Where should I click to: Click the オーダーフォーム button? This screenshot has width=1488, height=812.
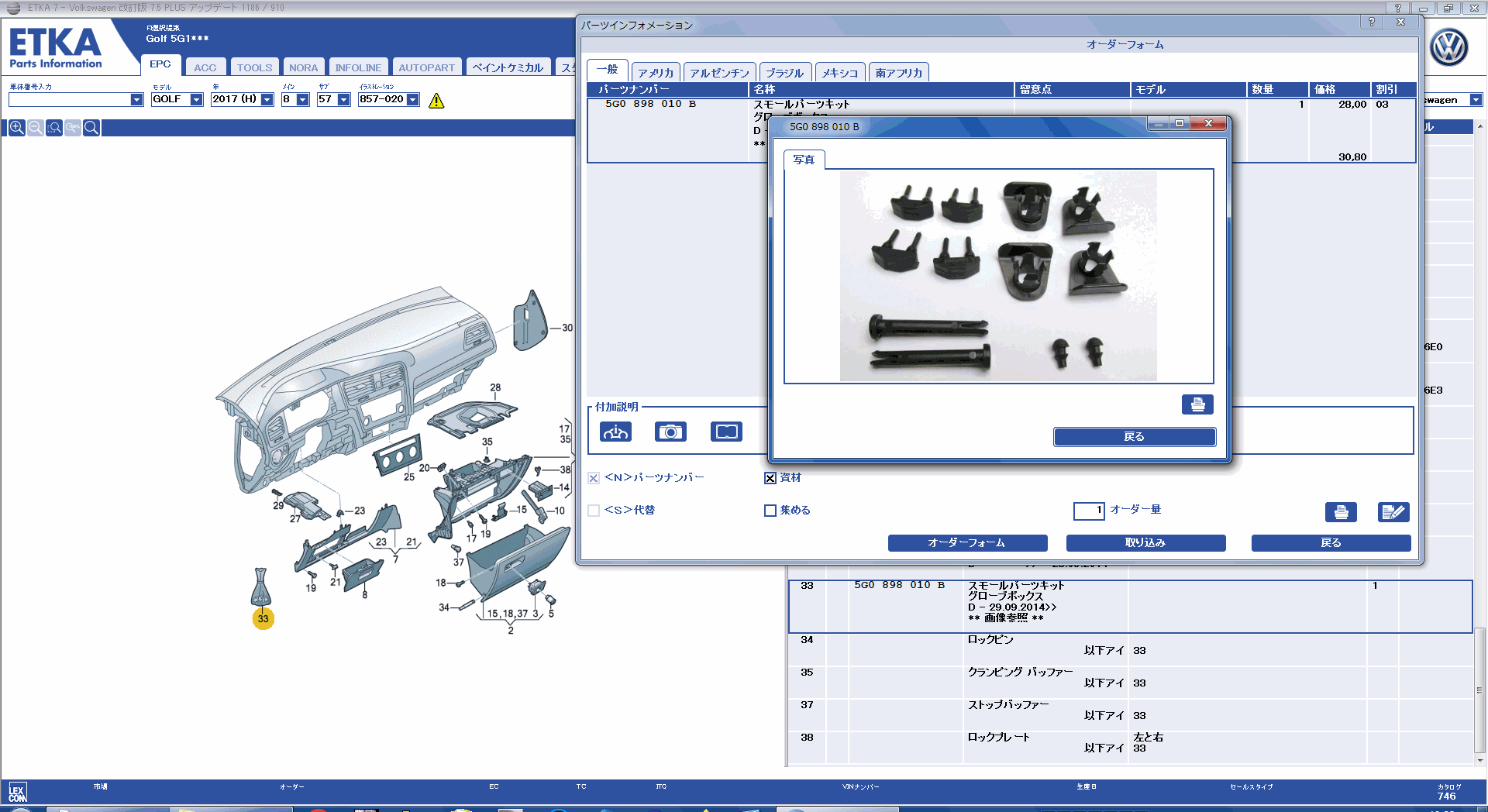tap(967, 543)
